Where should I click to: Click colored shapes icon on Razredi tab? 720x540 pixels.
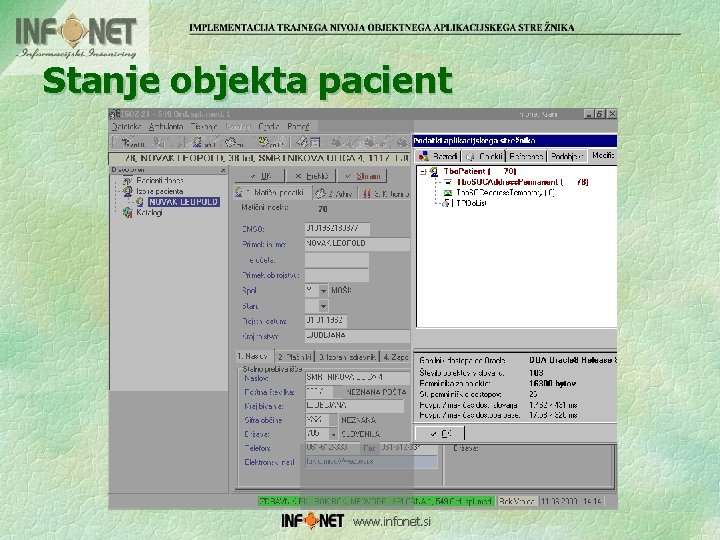coord(423,157)
